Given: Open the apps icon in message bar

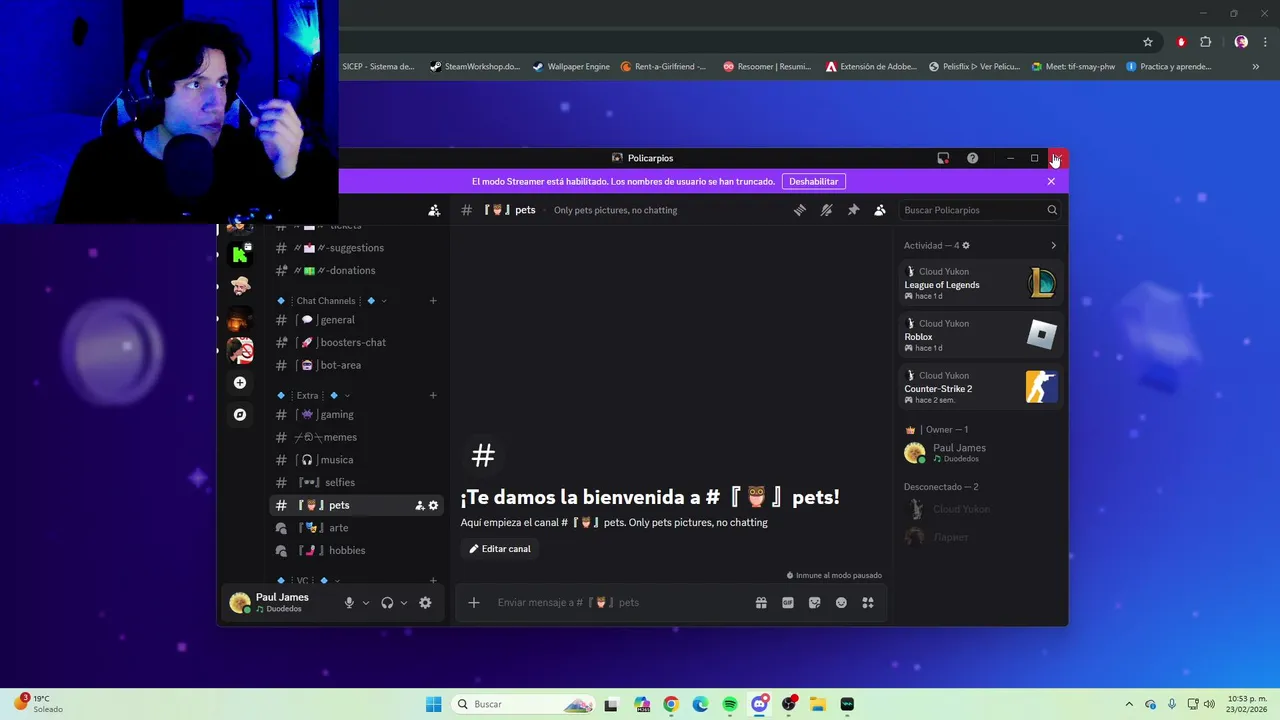Looking at the screenshot, I should point(868,603).
